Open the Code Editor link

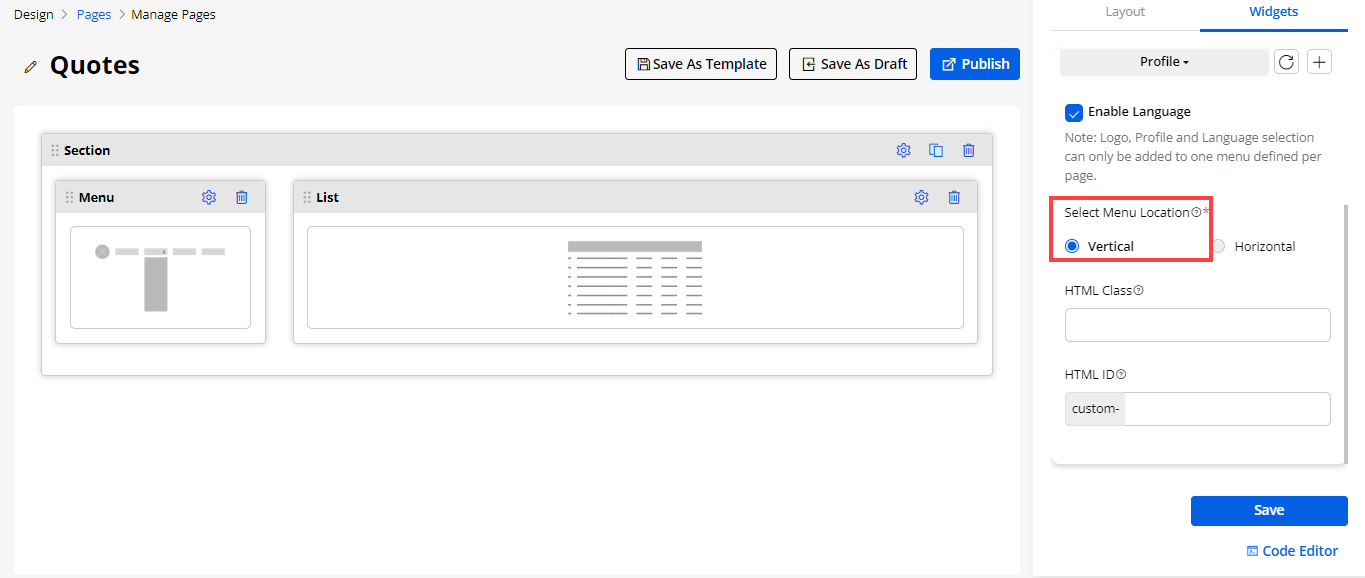pyautogui.click(x=1292, y=551)
